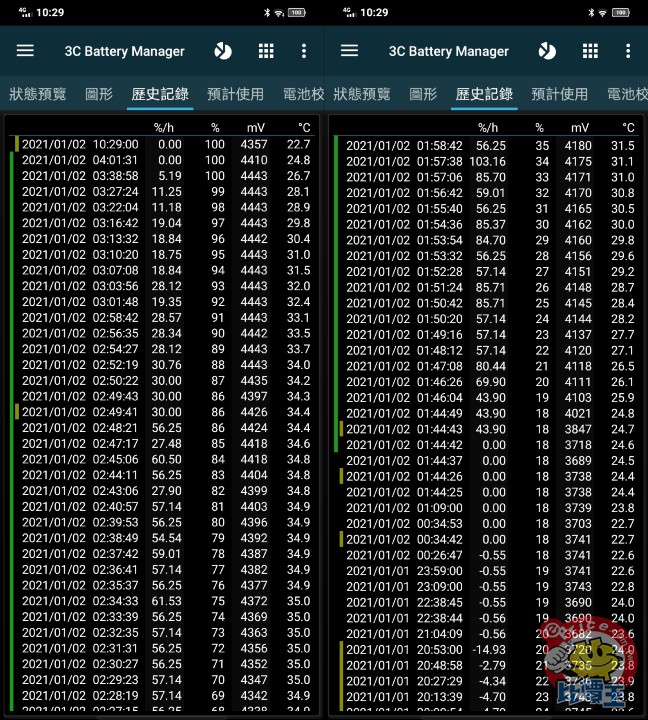This screenshot has width=648, height=720.
Task: Select row 2021/01/02 01:44:43
Action: point(487,429)
